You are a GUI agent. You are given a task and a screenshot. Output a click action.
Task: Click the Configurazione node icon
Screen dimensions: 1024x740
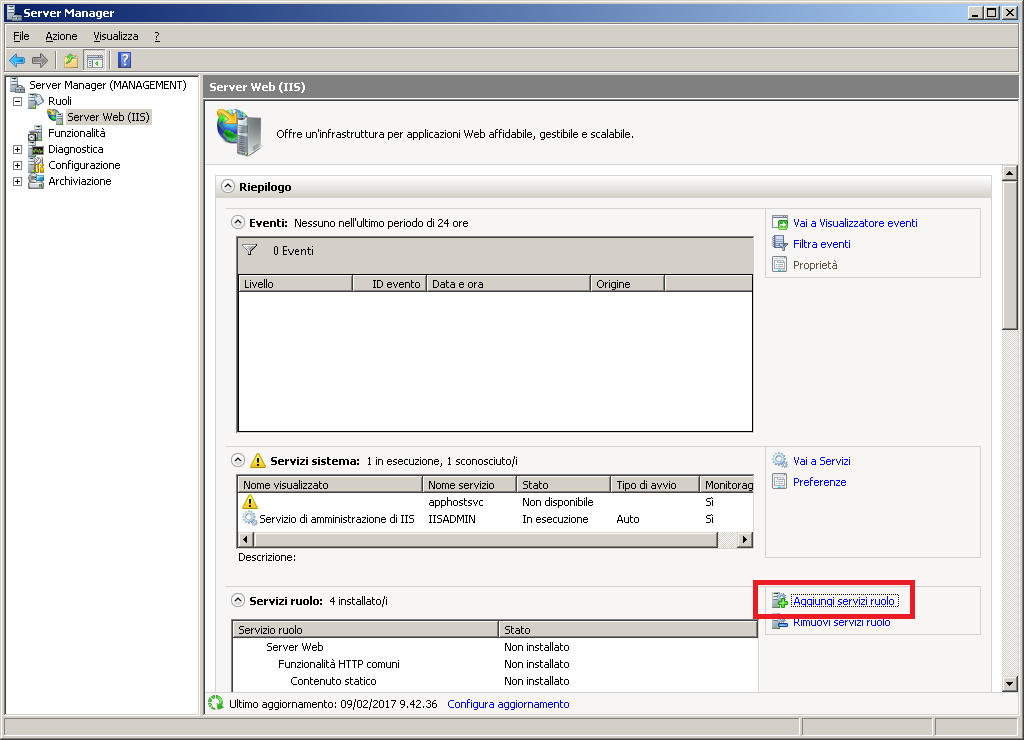point(36,165)
